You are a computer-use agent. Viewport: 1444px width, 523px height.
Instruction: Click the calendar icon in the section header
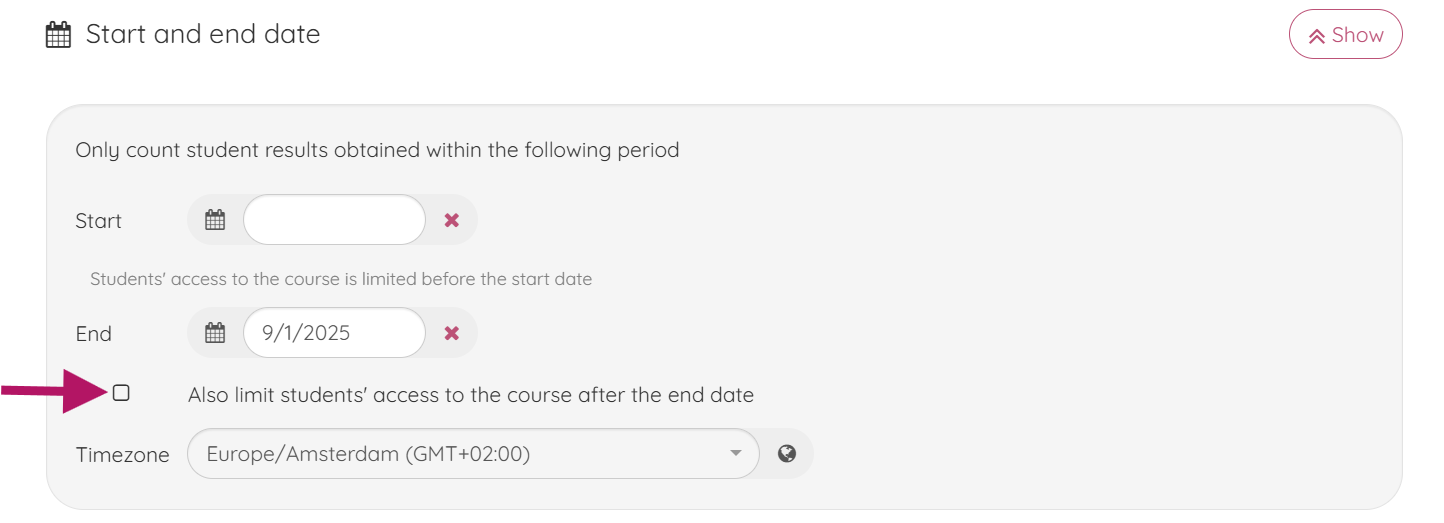[x=59, y=35]
